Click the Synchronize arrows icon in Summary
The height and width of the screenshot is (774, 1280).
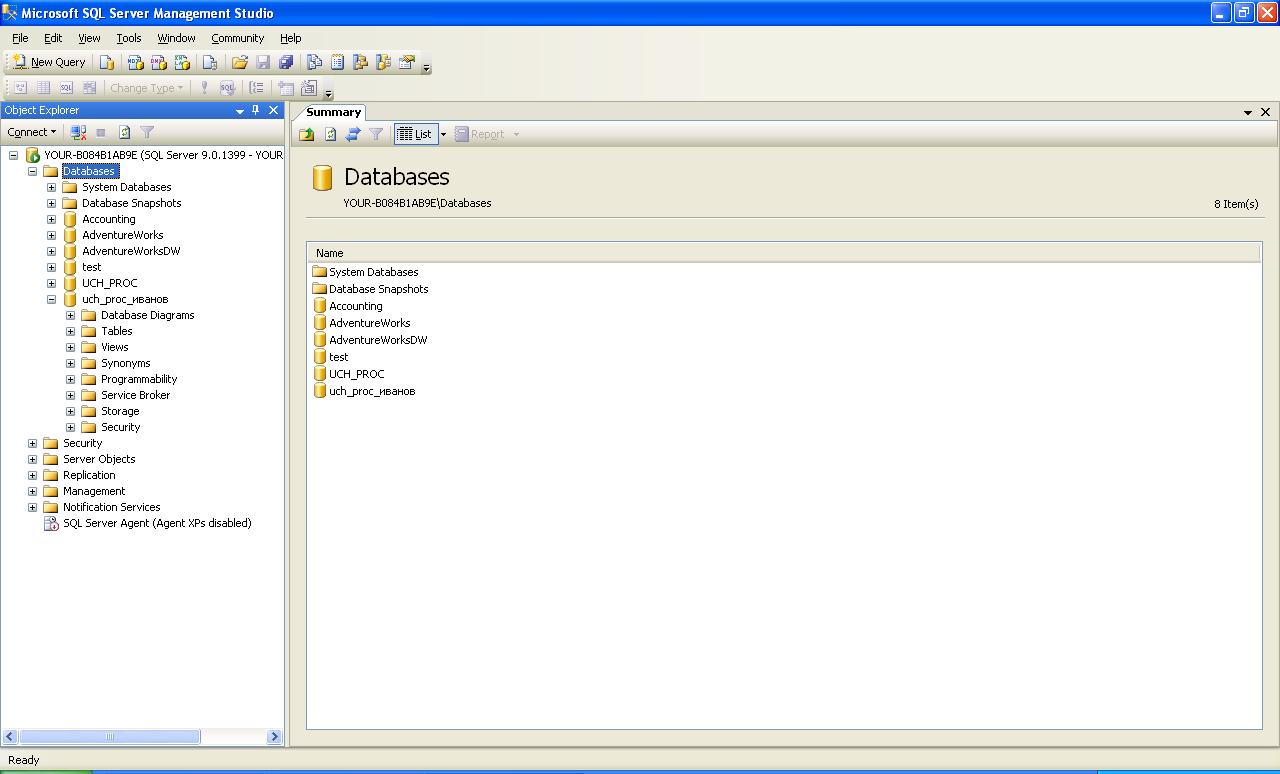point(353,134)
